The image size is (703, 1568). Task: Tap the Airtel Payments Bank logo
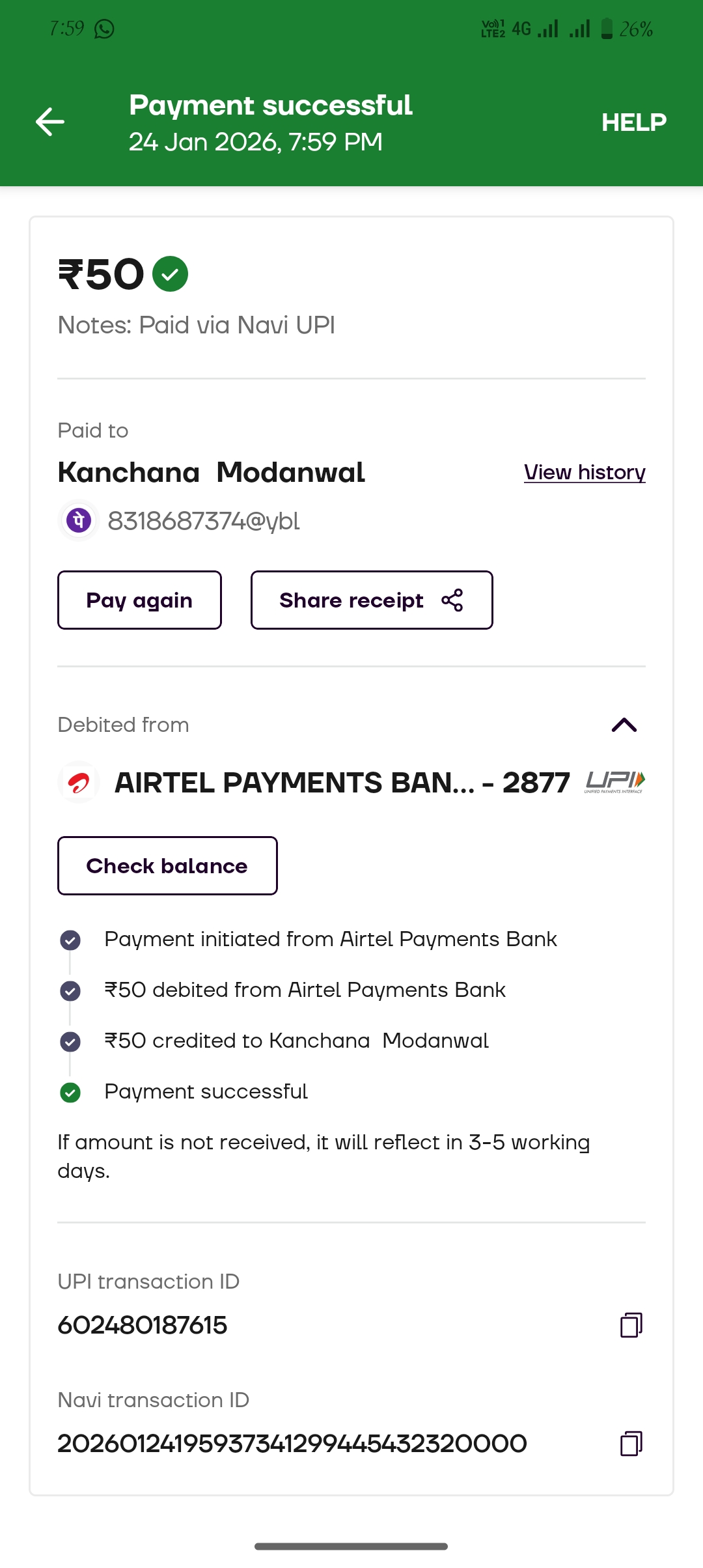[79, 782]
